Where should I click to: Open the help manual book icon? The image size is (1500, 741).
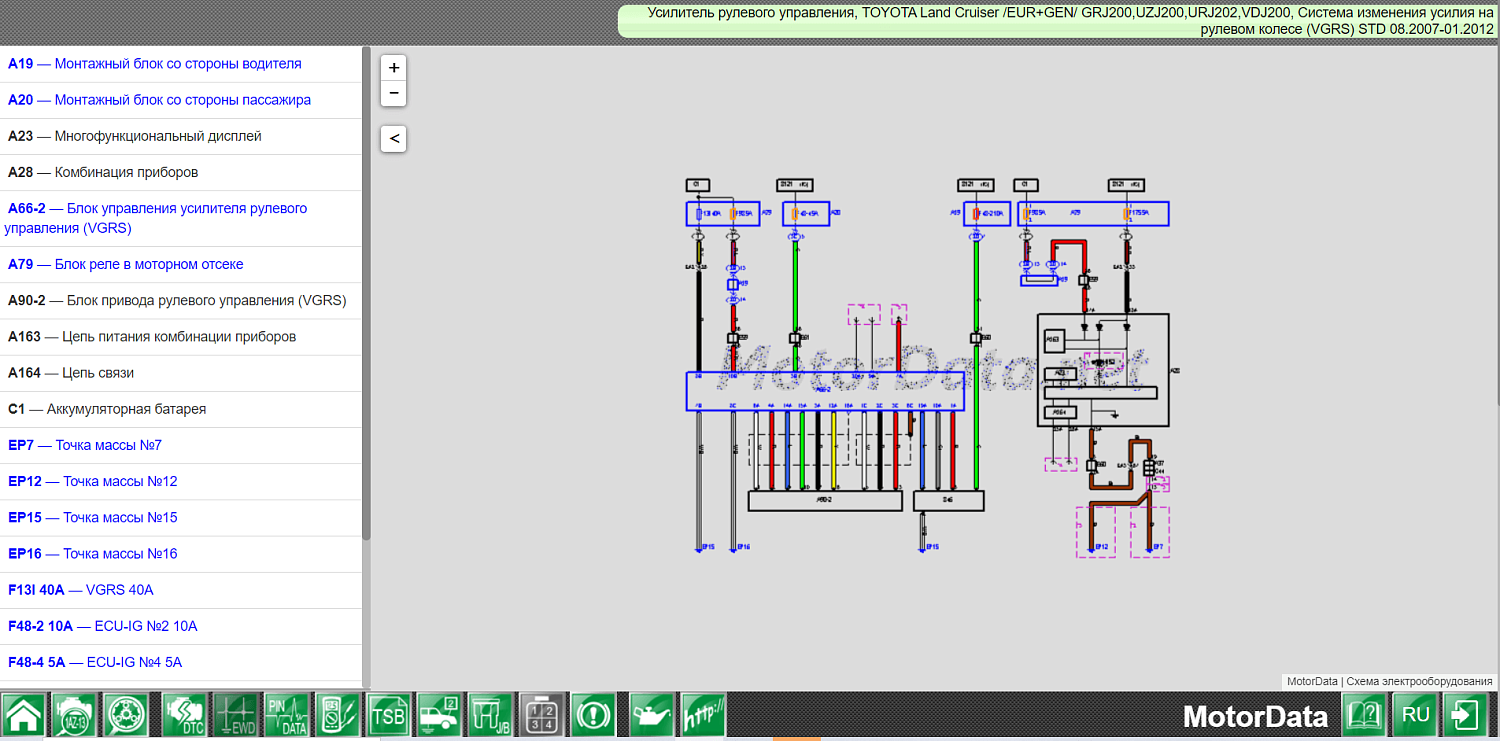pyautogui.click(x=1364, y=716)
